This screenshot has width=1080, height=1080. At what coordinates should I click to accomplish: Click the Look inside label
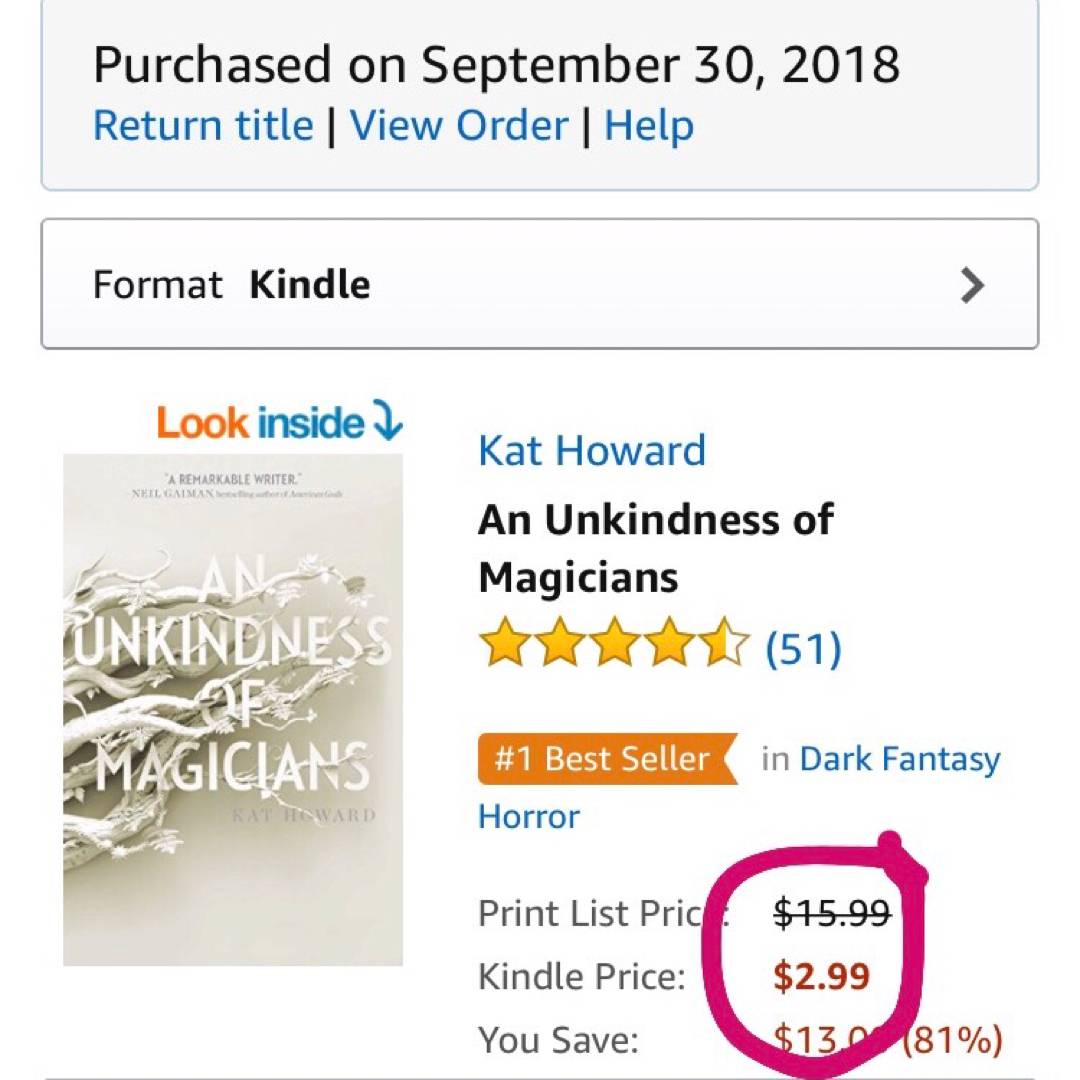[260, 423]
